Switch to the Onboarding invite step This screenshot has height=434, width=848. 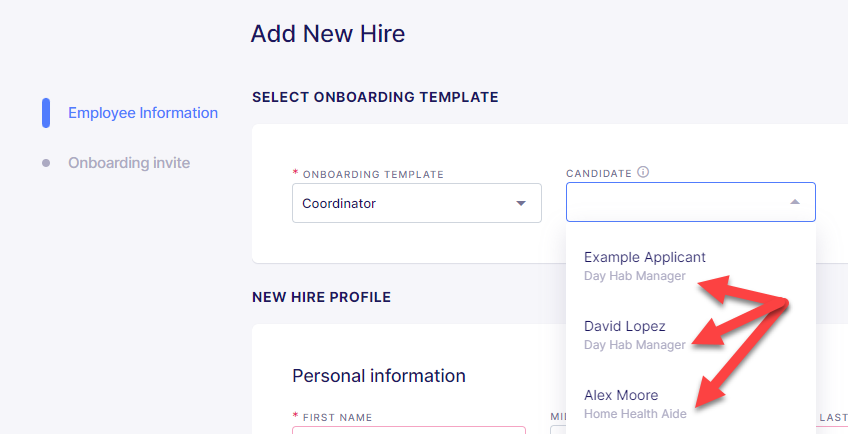point(129,163)
